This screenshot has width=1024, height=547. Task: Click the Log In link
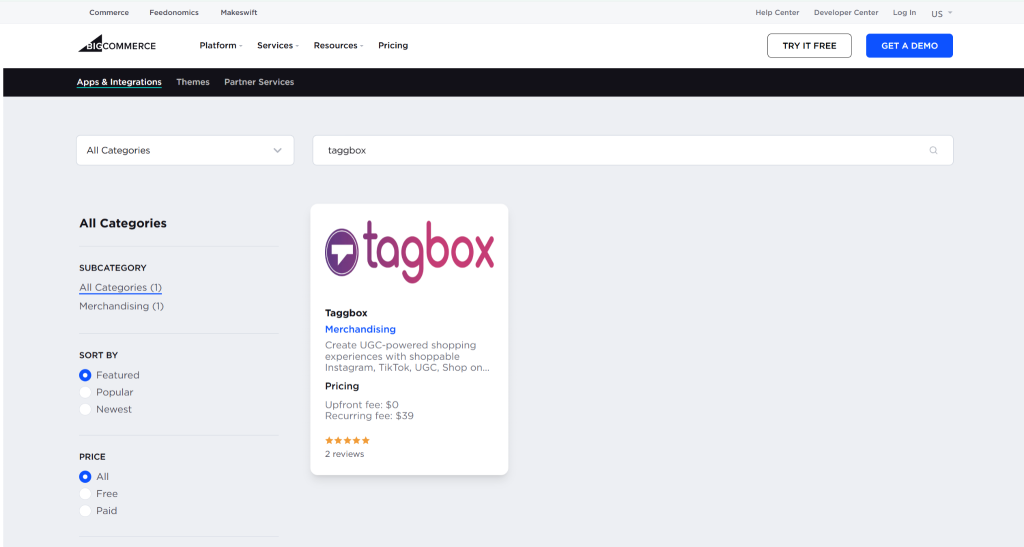click(x=904, y=12)
